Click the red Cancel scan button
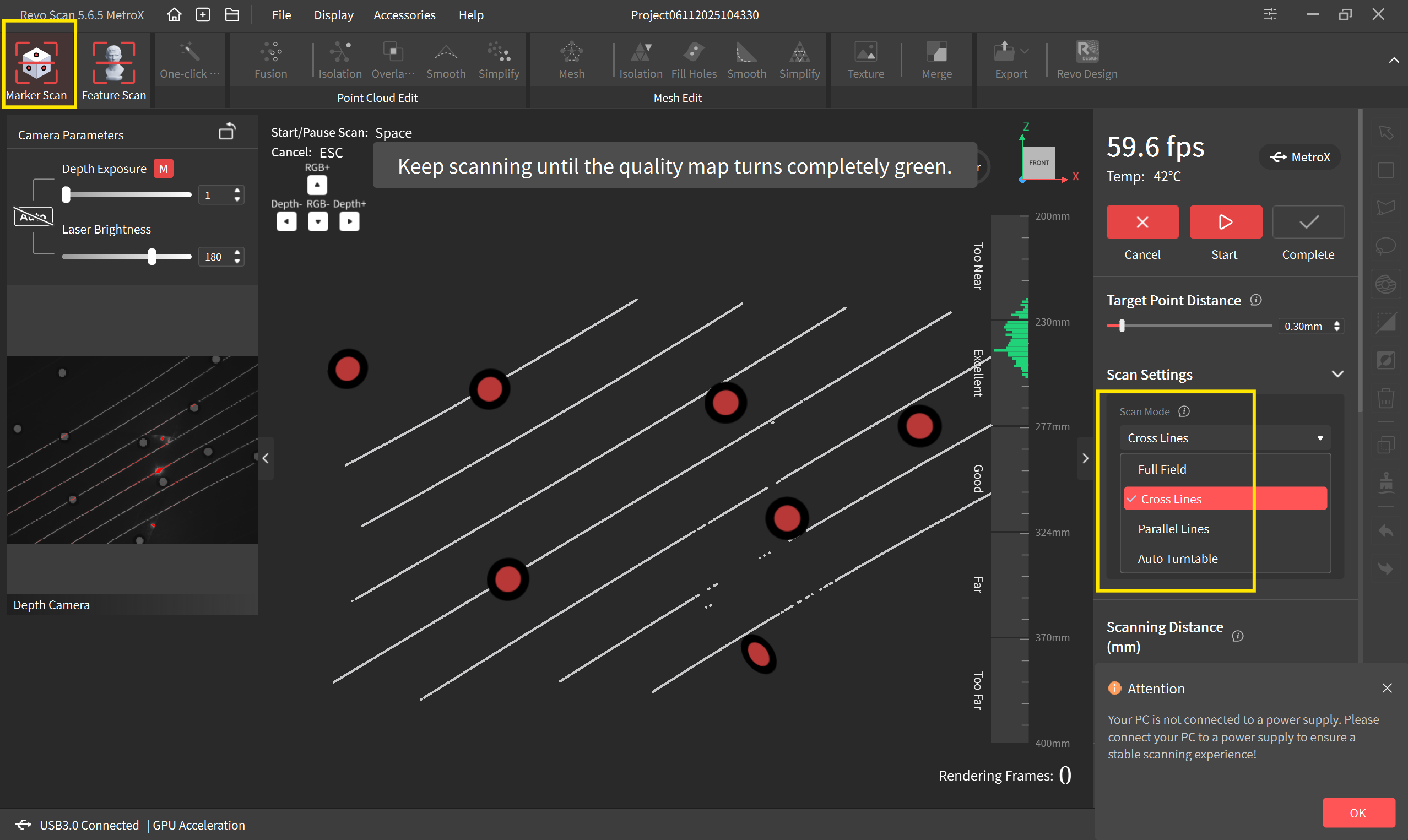Screen dimensions: 1408x840 (1142, 222)
